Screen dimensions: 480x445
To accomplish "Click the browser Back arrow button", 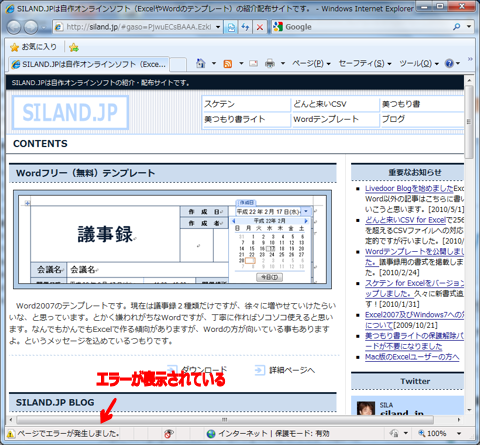I will (14, 27).
